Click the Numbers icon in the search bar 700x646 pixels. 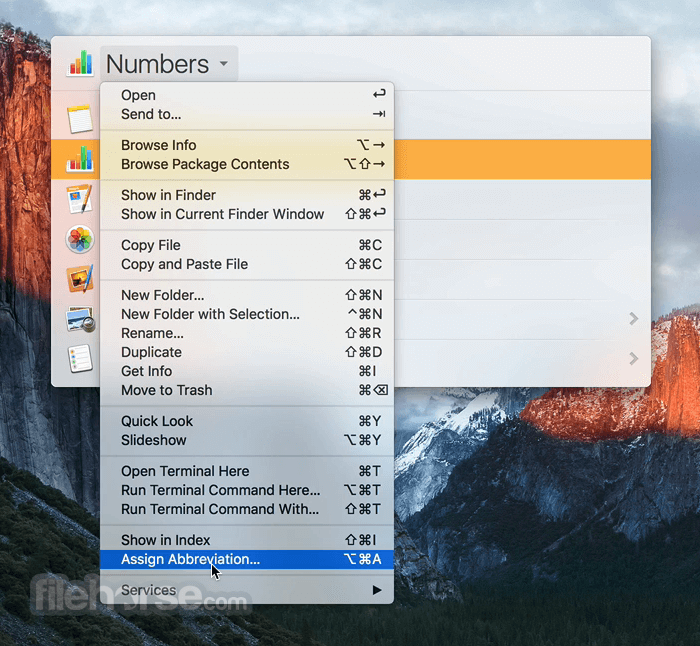80,63
